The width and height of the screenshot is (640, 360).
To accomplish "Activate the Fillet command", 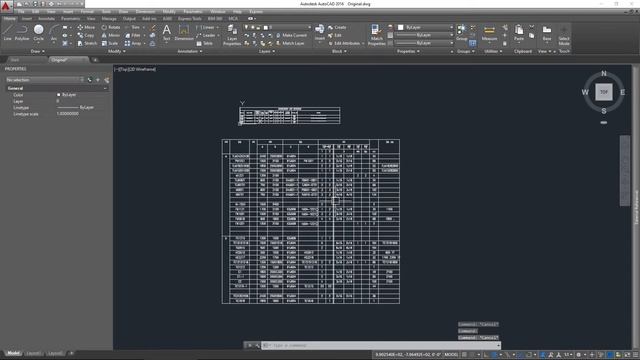I will (133, 36).
